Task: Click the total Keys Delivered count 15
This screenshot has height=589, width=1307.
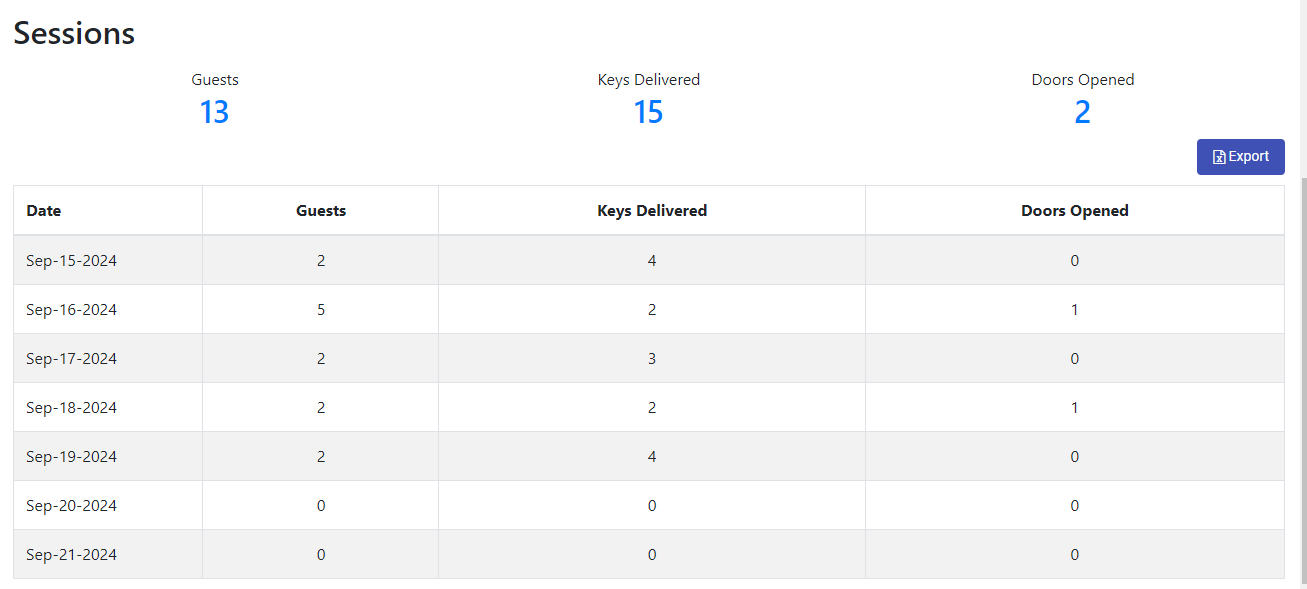Action: (x=648, y=112)
